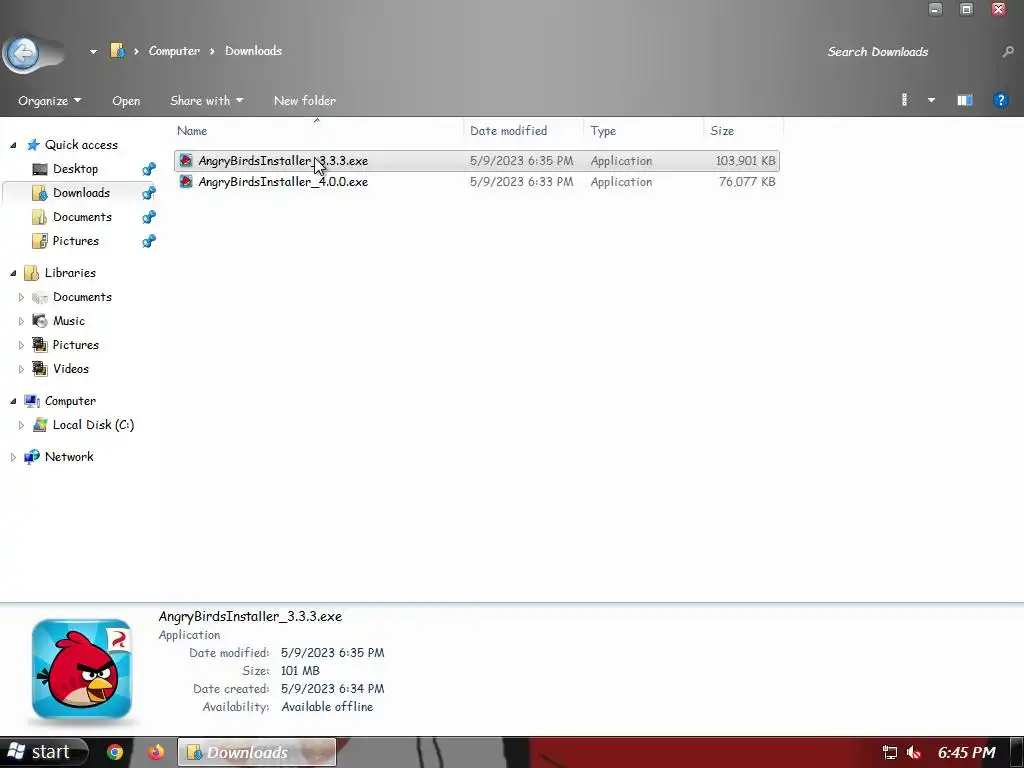Click the 6:45 PM taskbar clock

(967, 752)
